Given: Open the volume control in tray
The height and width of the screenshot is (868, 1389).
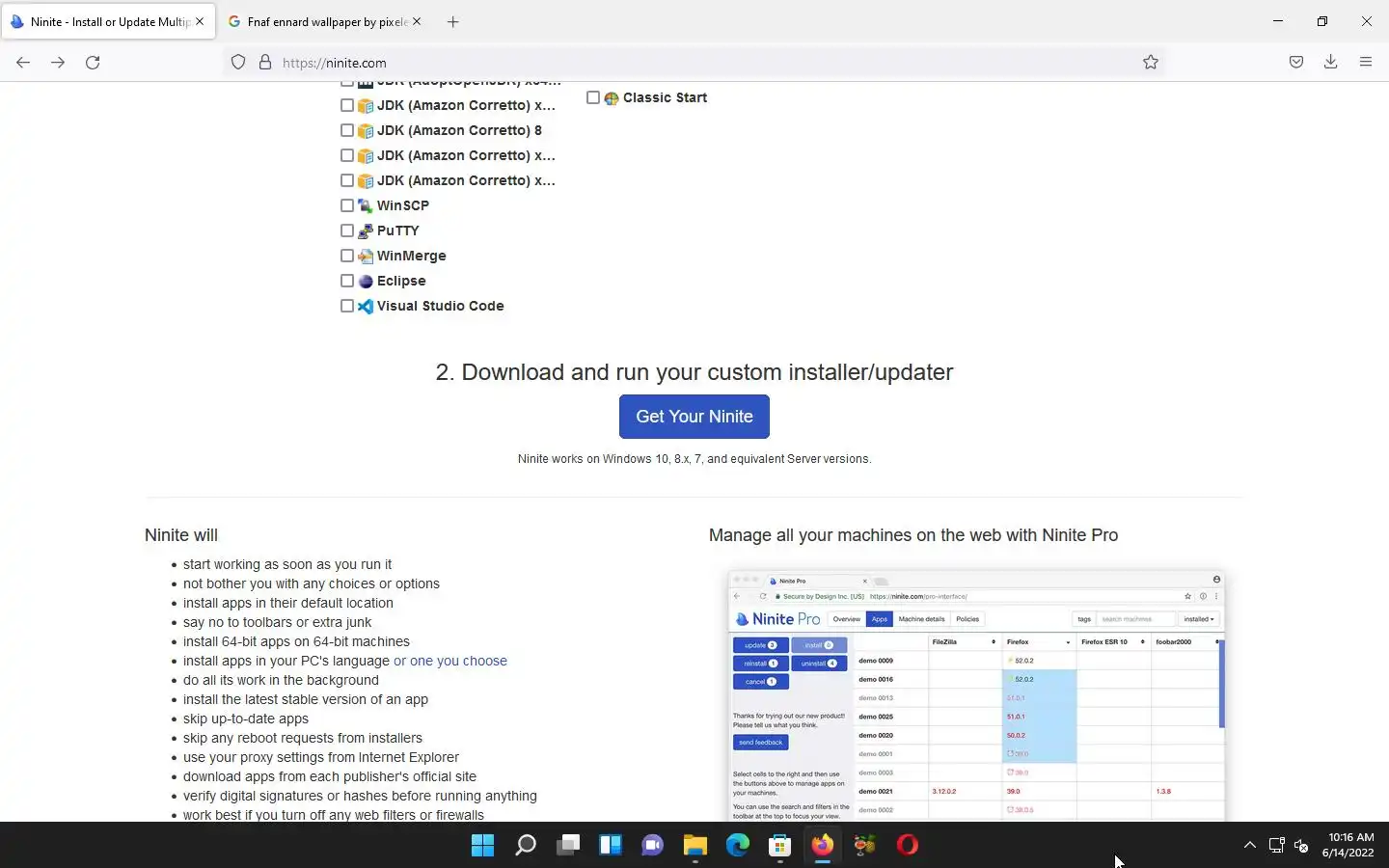Looking at the screenshot, I should (1301, 846).
